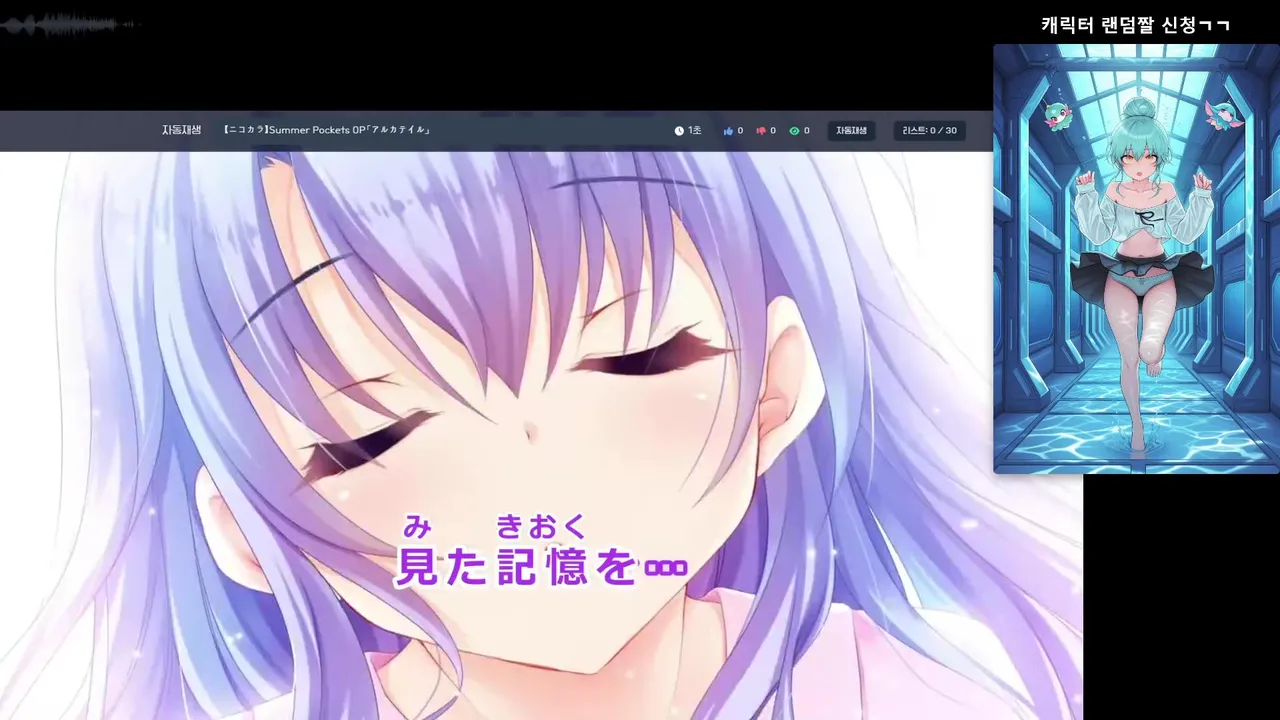Click the green eye views icon
This screenshot has height=720, width=1280.
click(794, 131)
